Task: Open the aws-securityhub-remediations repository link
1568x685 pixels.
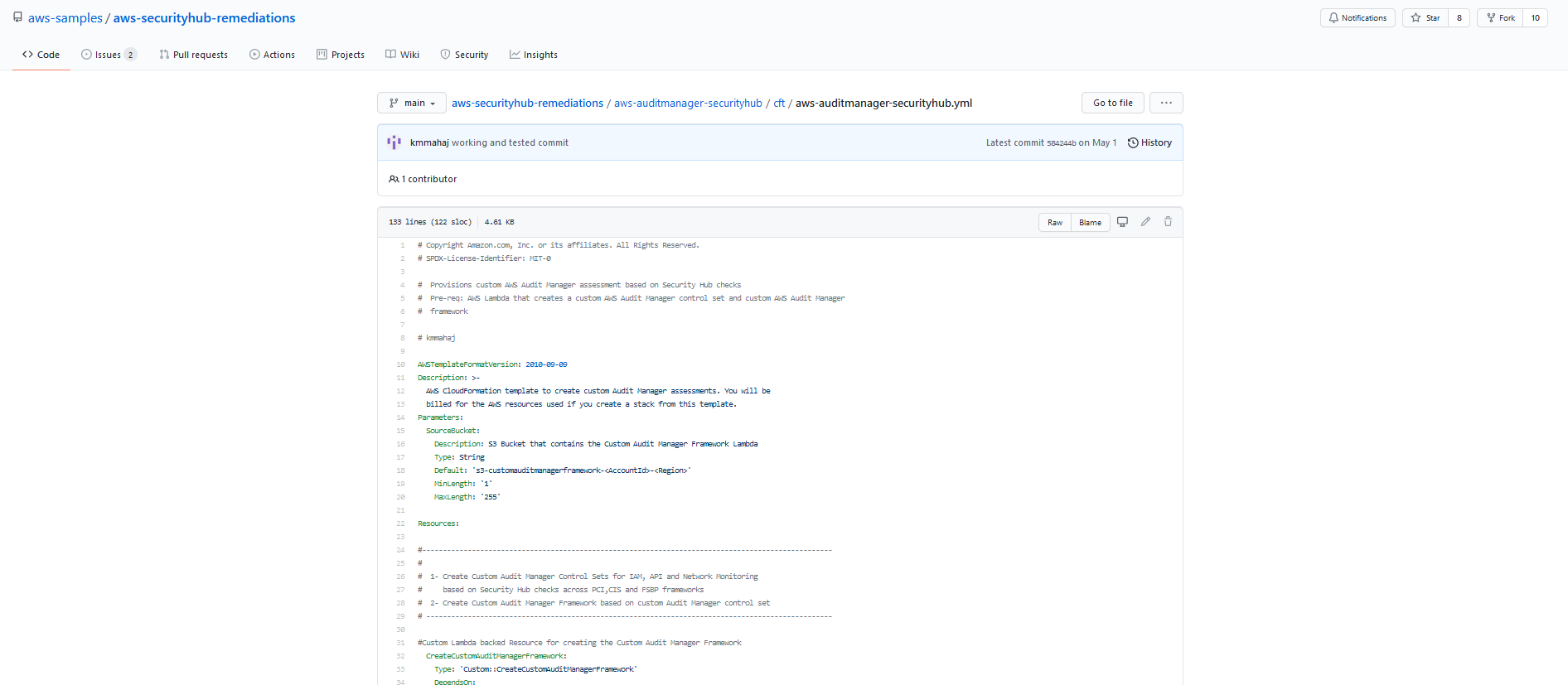Action: (204, 17)
